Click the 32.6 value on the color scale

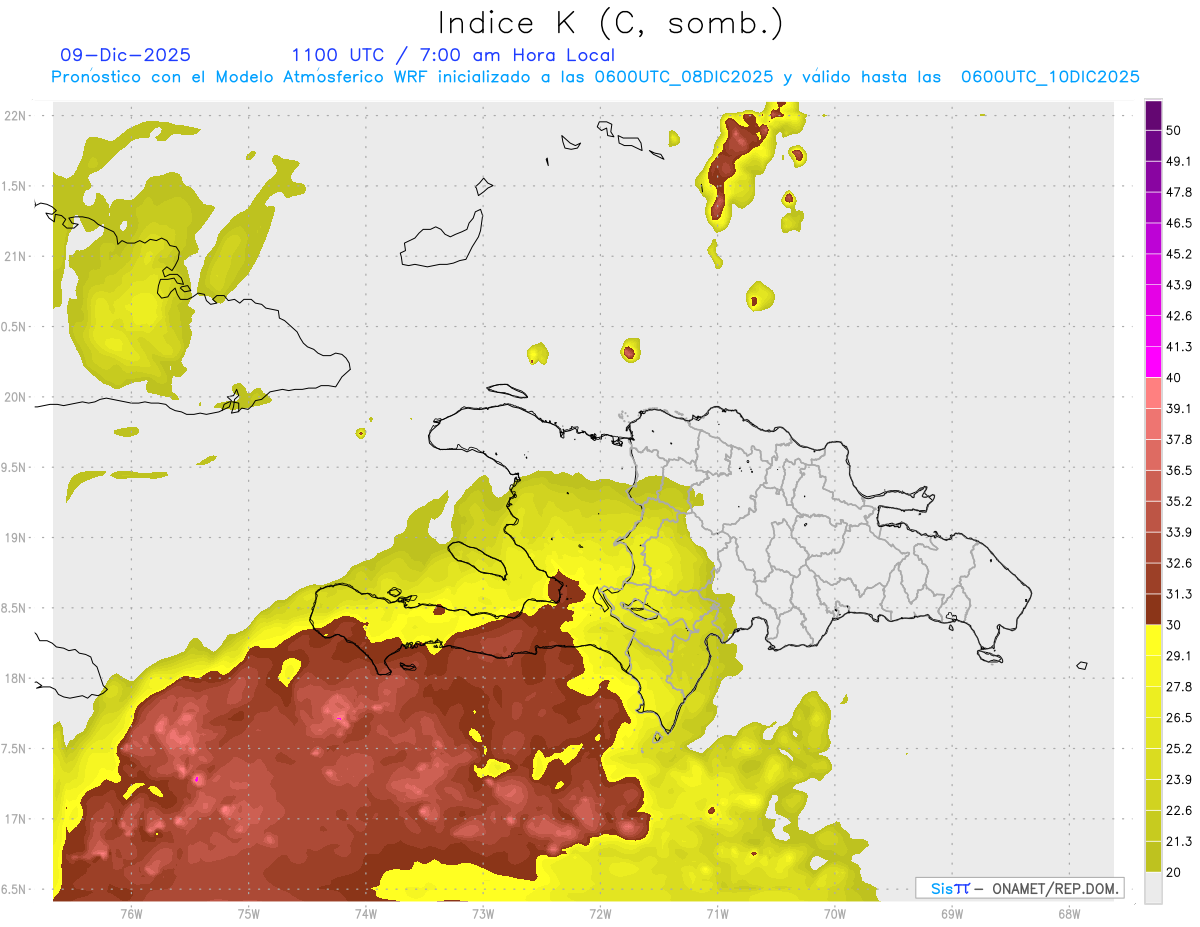pyautogui.click(x=1178, y=563)
